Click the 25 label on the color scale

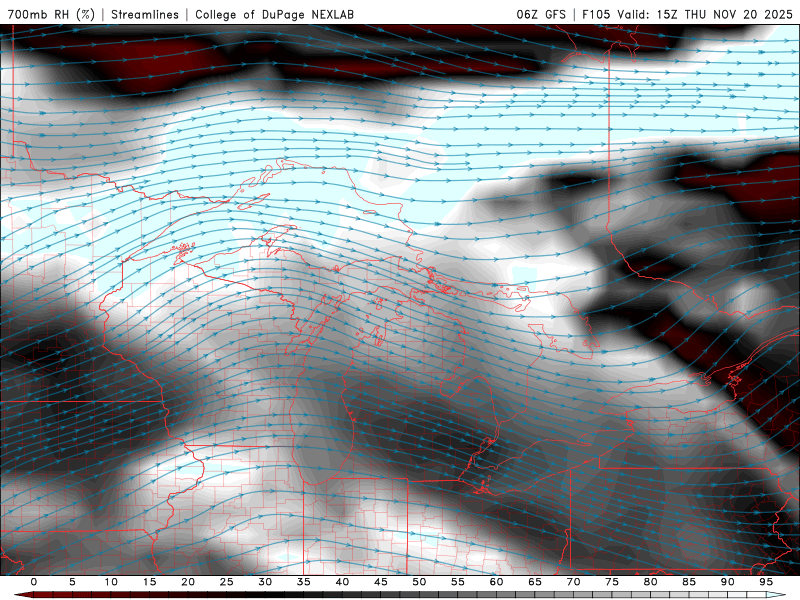tap(227, 582)
